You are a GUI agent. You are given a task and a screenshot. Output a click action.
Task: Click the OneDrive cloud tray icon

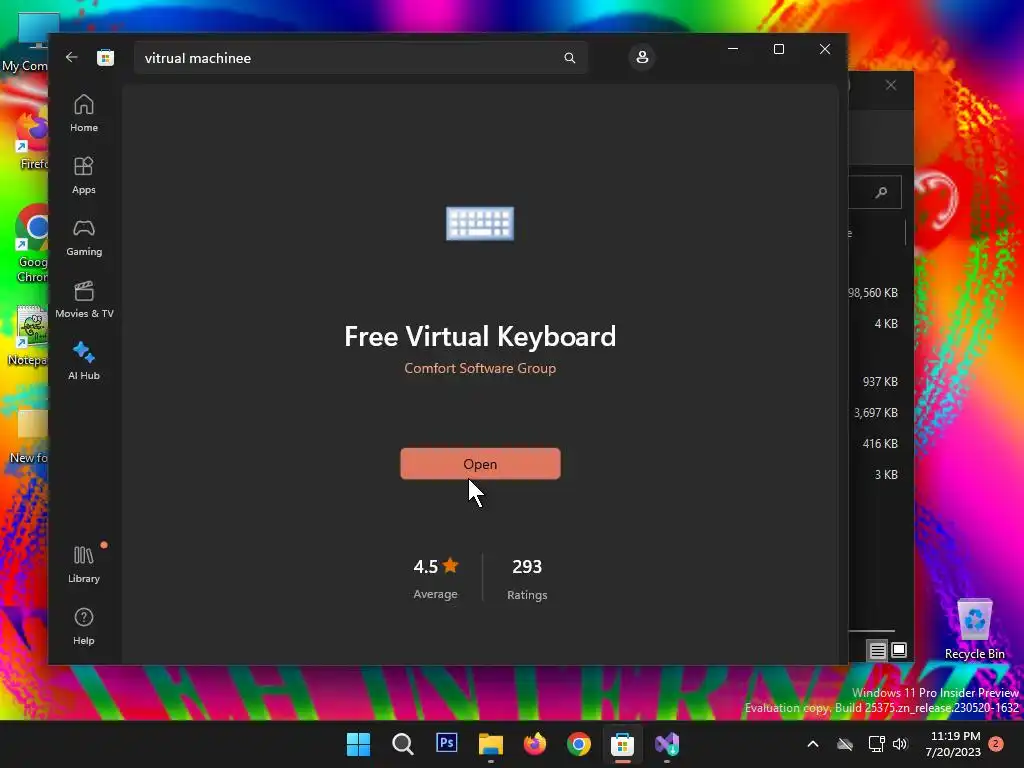845,744
